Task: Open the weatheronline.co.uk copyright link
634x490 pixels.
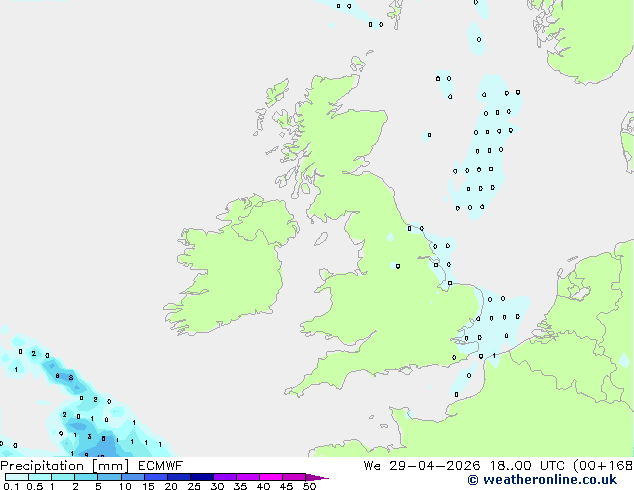Action: [542, 480]
